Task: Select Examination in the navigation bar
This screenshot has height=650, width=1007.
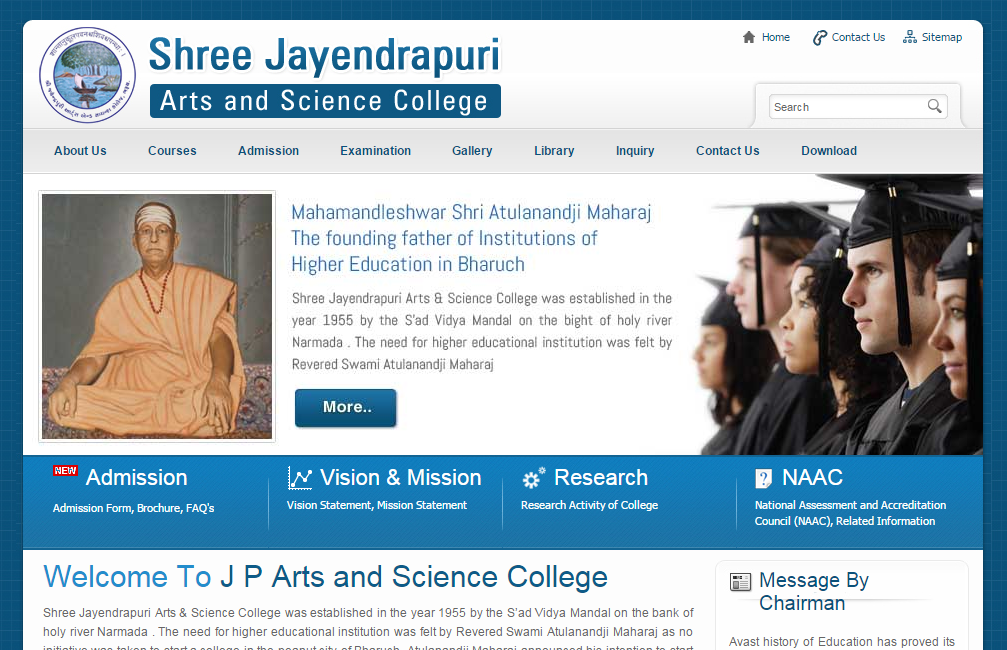Action: pyautogui.click(x=376, y=151)
